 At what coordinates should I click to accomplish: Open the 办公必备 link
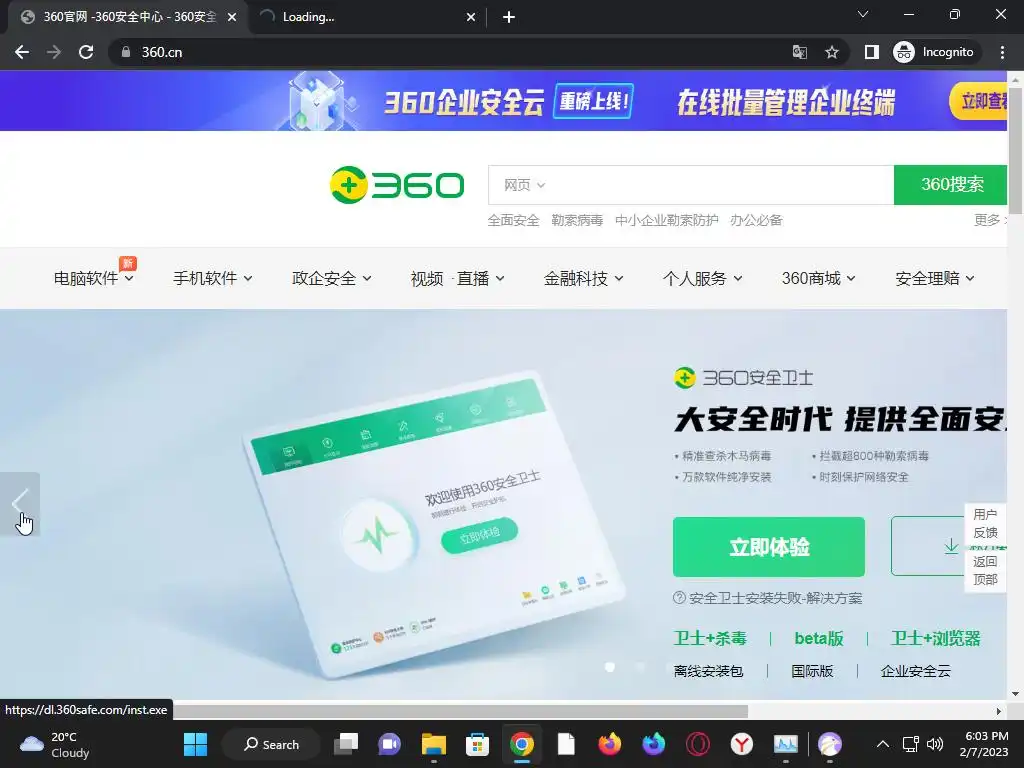coord(756,220)
